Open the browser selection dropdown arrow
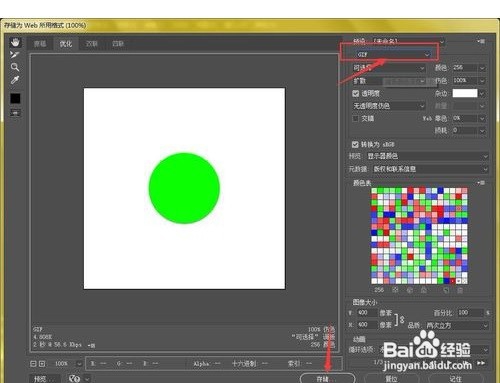The width and height of the screenshot is (500, 383). click(x=87, y=379)
